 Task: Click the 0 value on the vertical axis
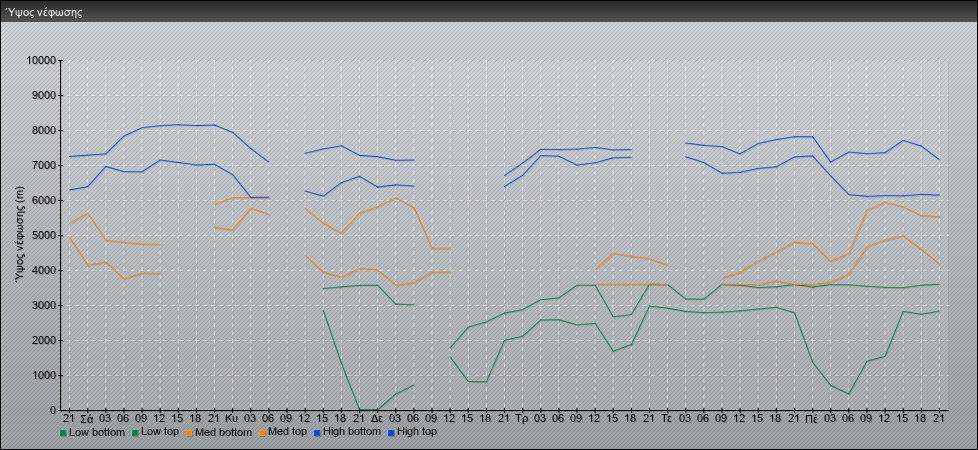54,410
